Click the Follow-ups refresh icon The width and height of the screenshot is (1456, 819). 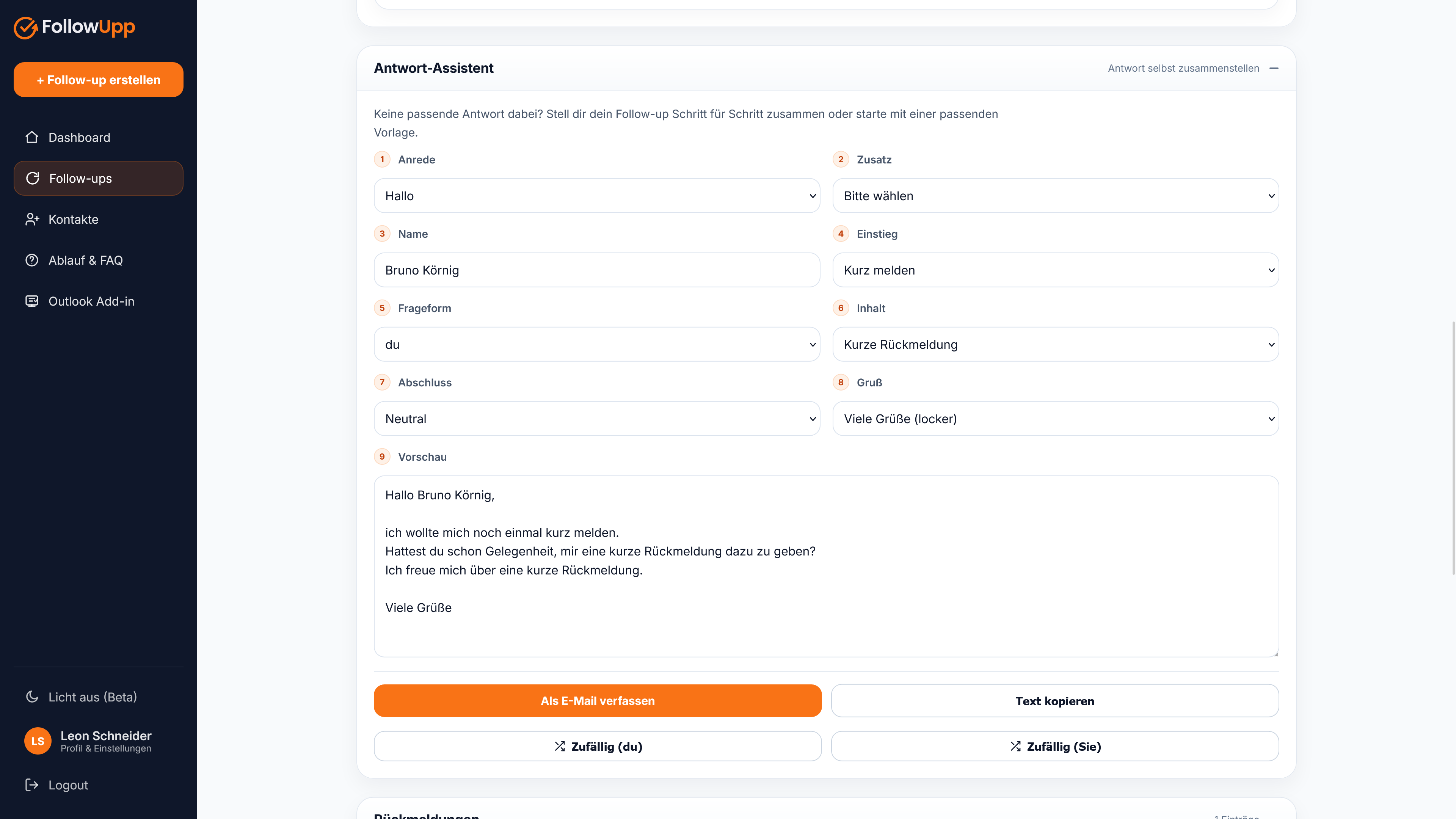33,178
